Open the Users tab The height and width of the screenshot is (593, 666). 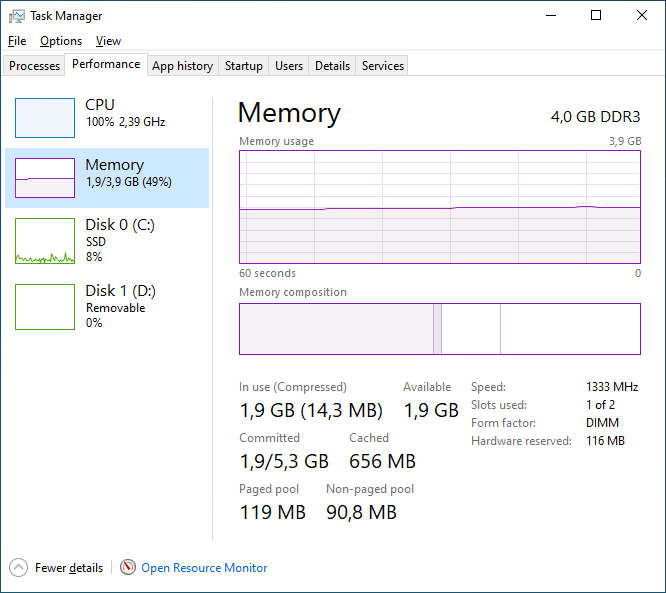tap(289, 66)
